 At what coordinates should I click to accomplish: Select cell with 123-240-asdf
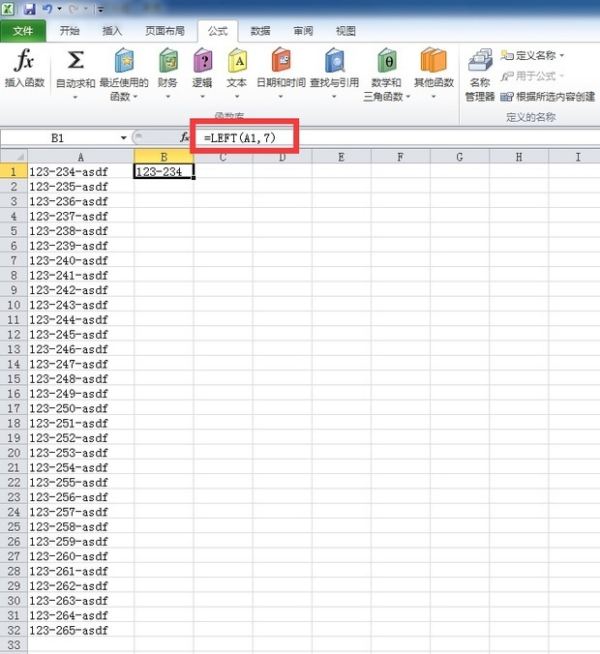tap(81, 260)
